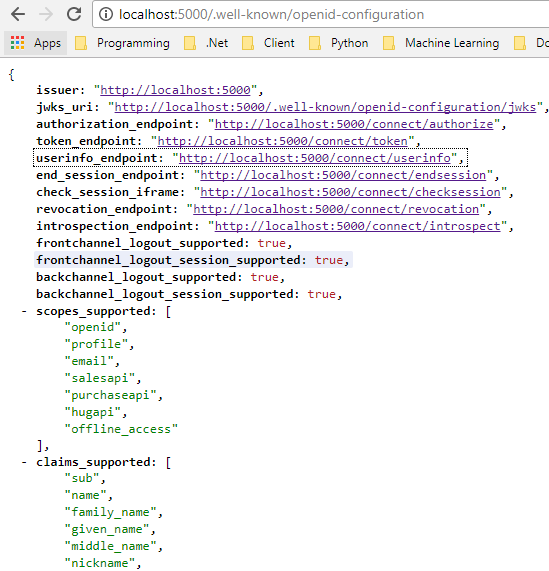Viewport: 549px width, 571px height.
Task: Click the "email" scope value
Action: [x=89, y=361]
